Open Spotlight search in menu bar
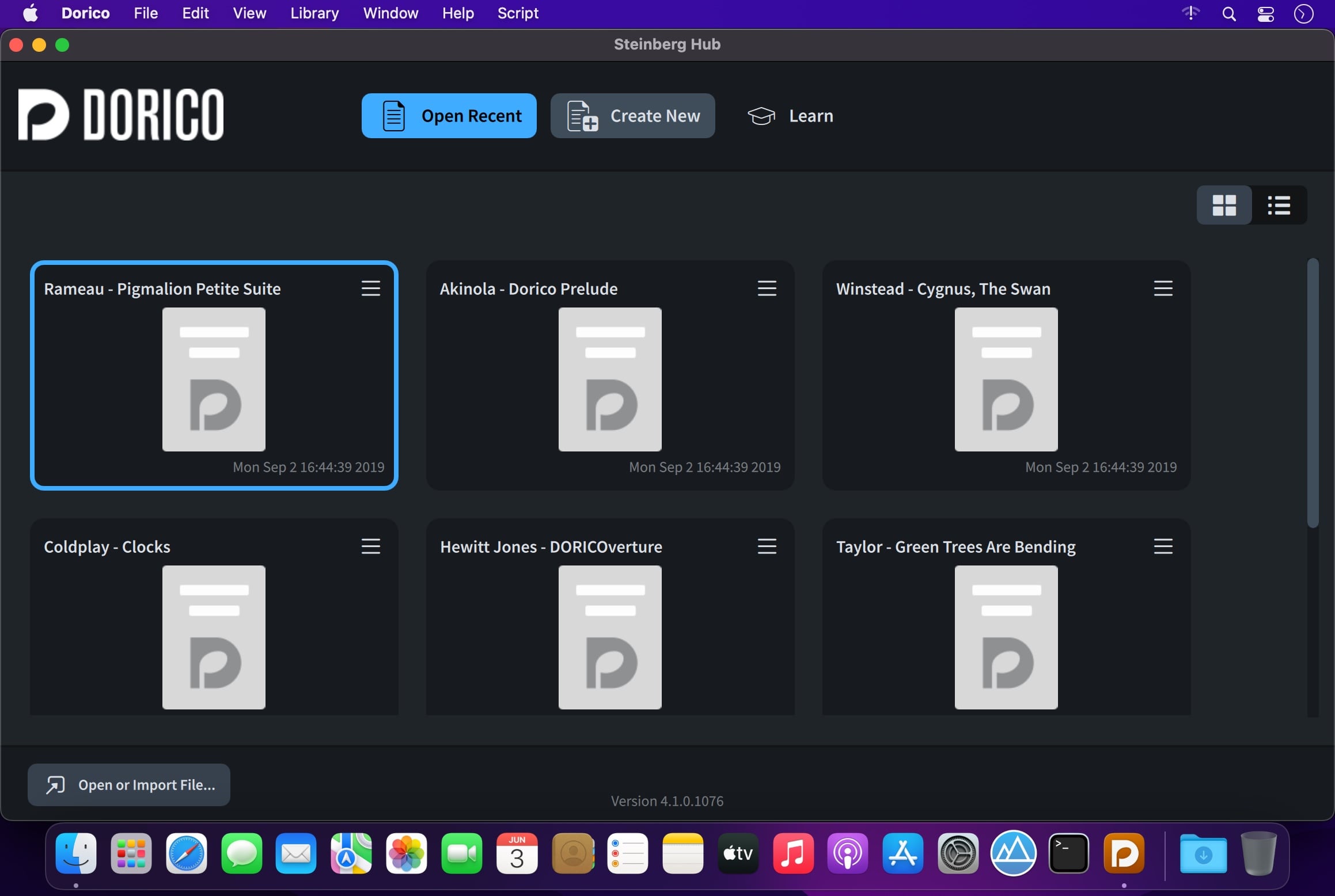Viewport: 1335px width, 896px height. tap(1228, 14)
